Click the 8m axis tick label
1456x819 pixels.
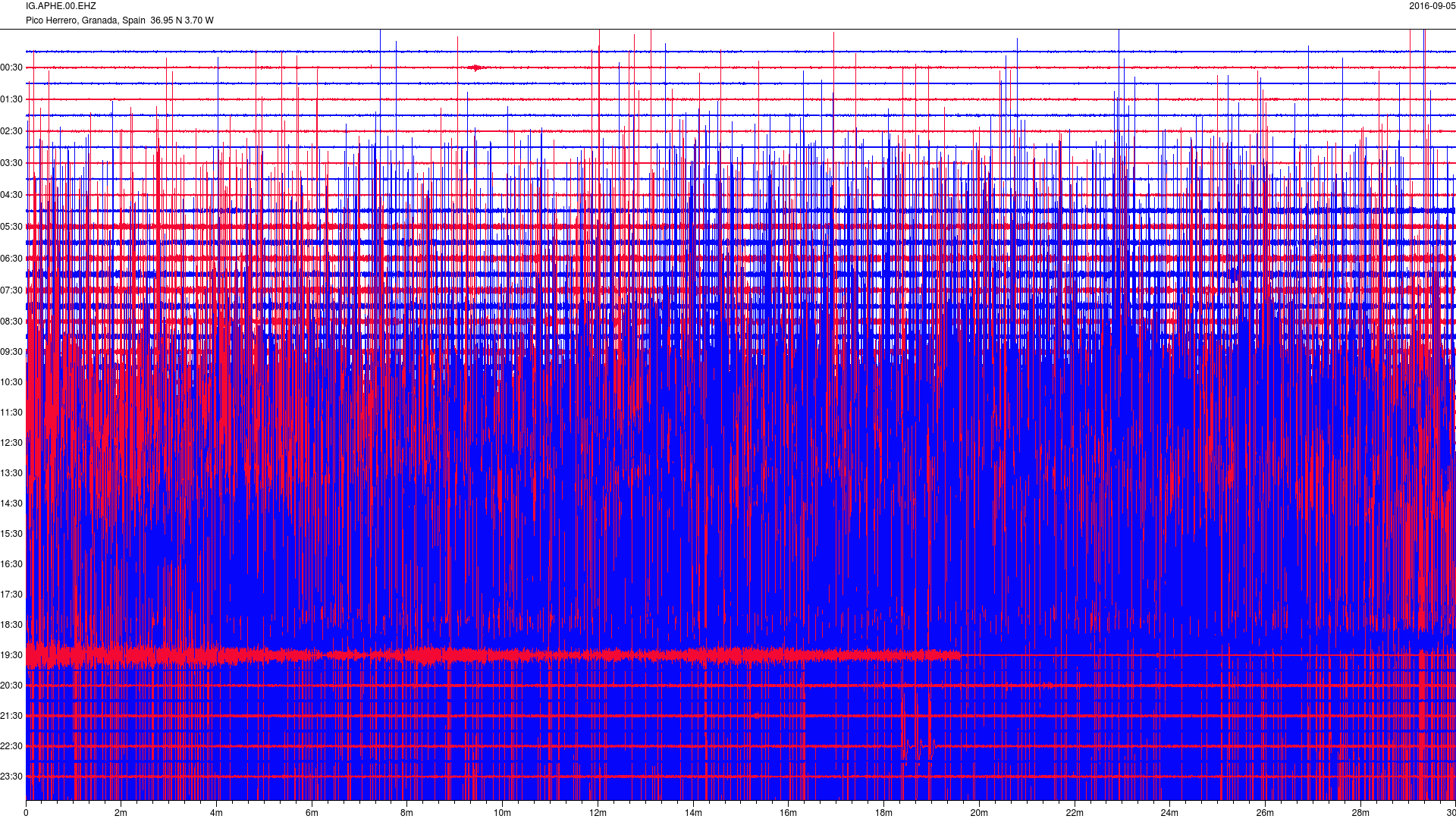pyautogui.click(x=407, y=813)
